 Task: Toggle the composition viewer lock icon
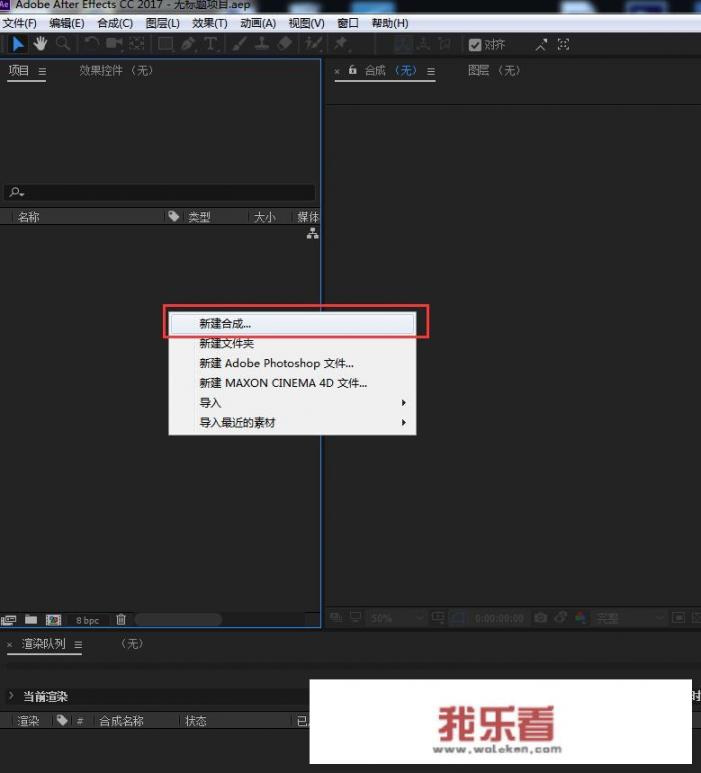[352, 70]
